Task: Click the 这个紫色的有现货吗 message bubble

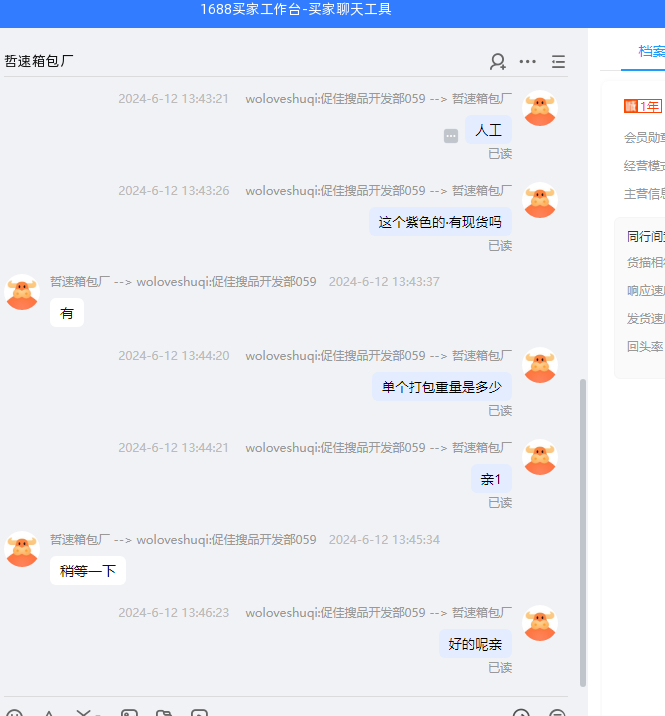Action: [440, 222]
